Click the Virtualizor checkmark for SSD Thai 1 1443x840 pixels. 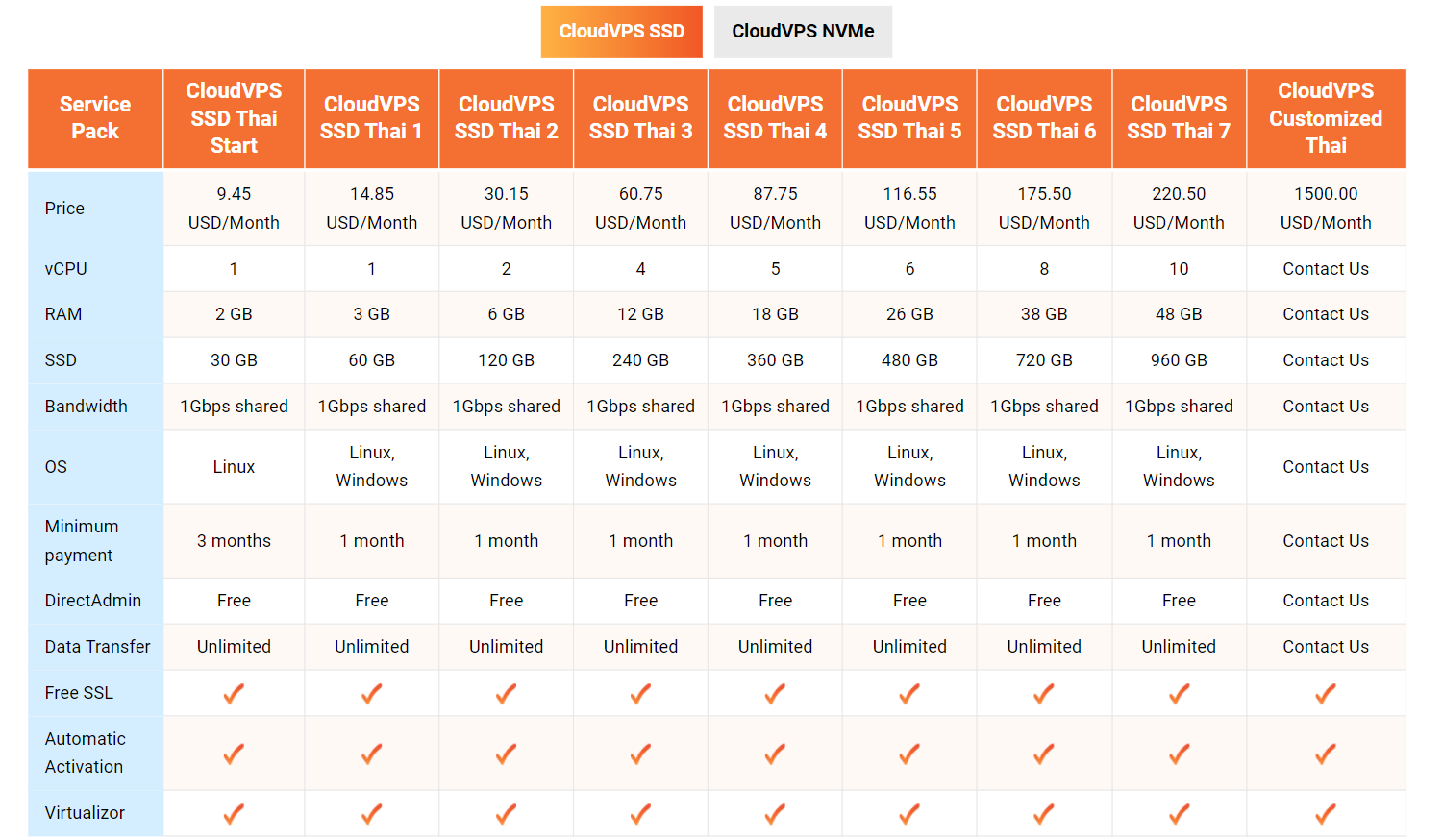click(371, 812)
